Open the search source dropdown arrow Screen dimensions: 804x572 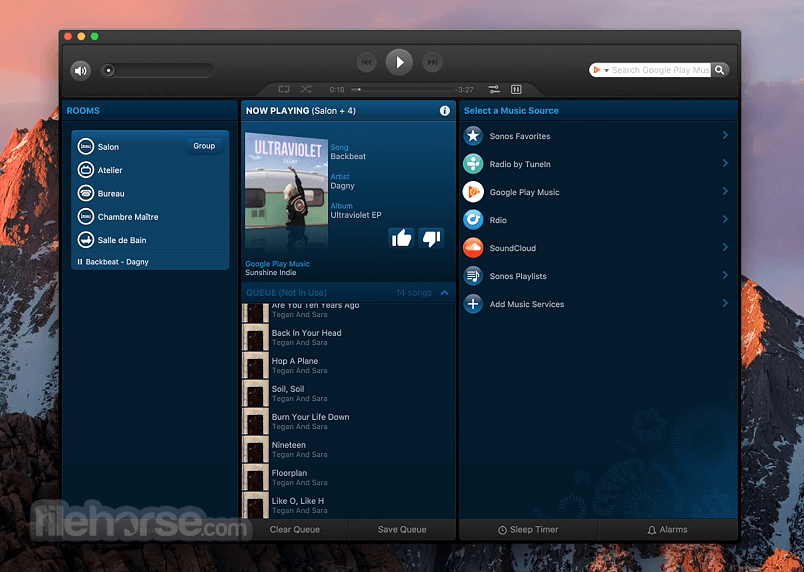click(x=606, y=70)
